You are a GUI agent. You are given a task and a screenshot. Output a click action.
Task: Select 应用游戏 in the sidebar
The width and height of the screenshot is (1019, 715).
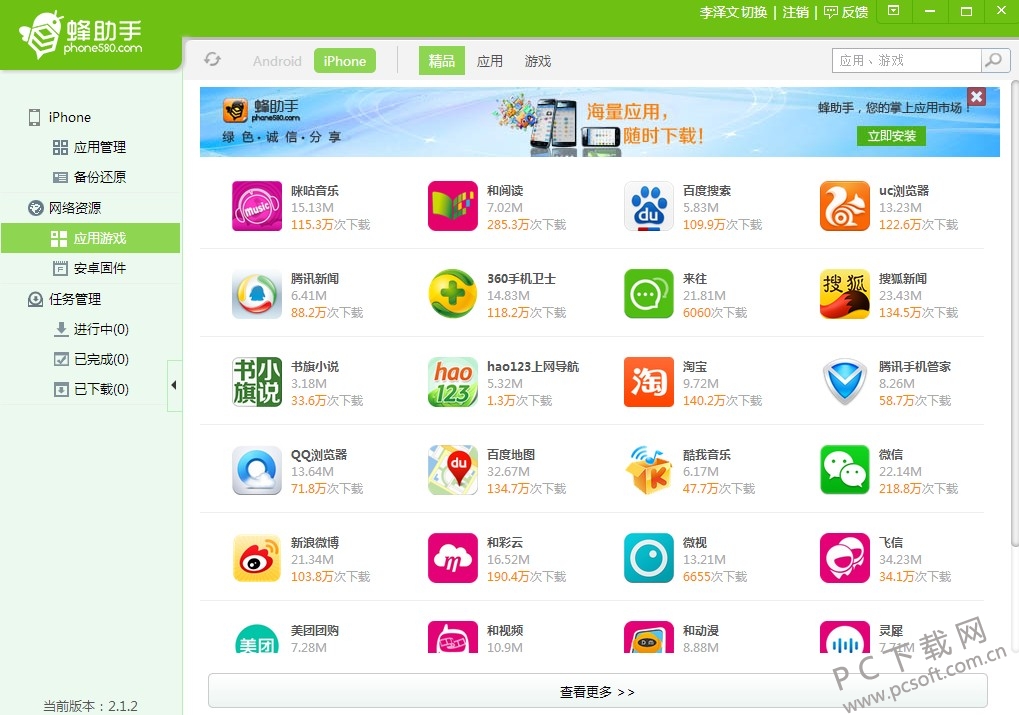click(90, 238)
